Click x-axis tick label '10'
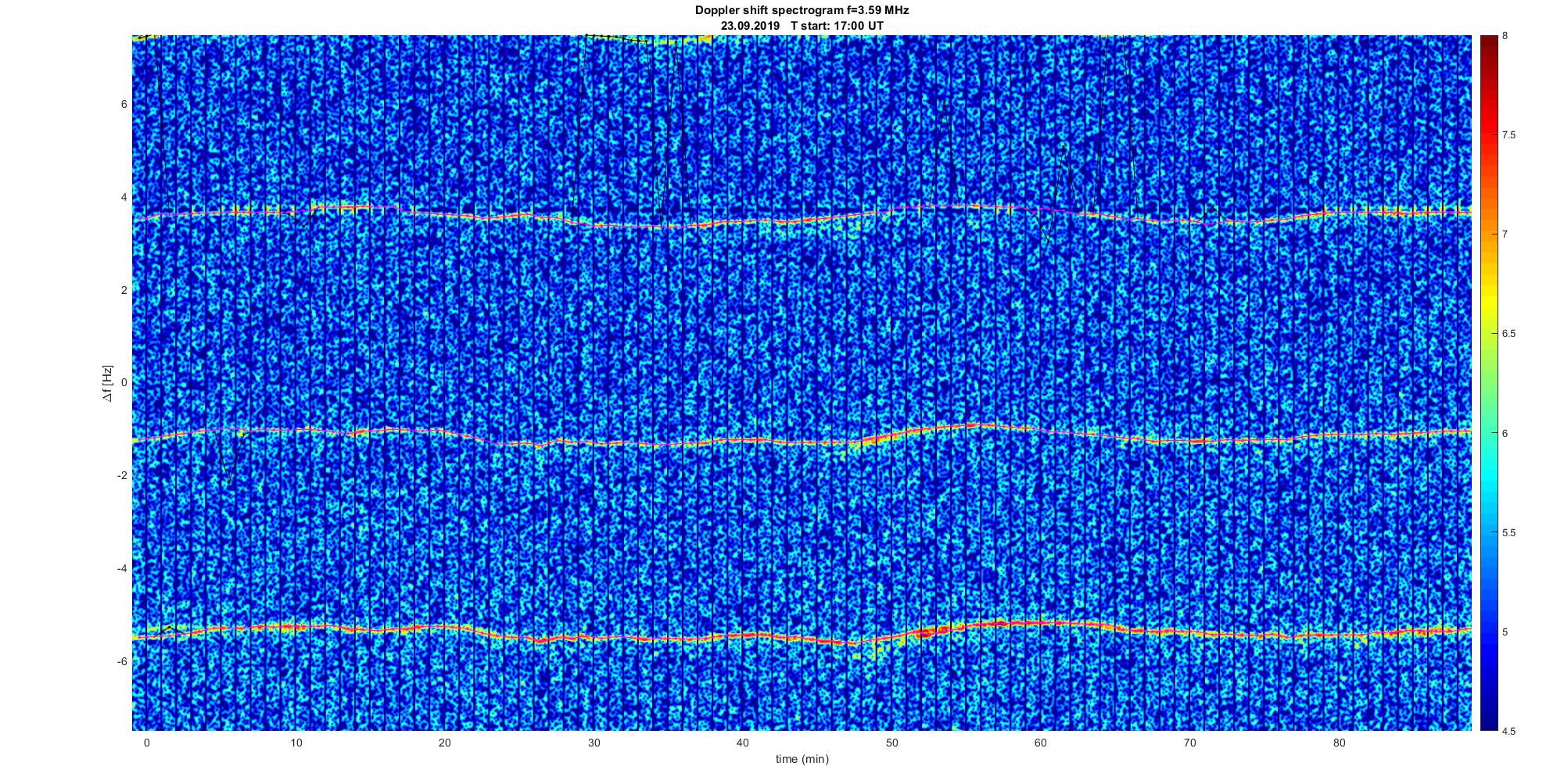Image resolution: width=1564 pixels, height=784 pixels. [x=296, y=743]
